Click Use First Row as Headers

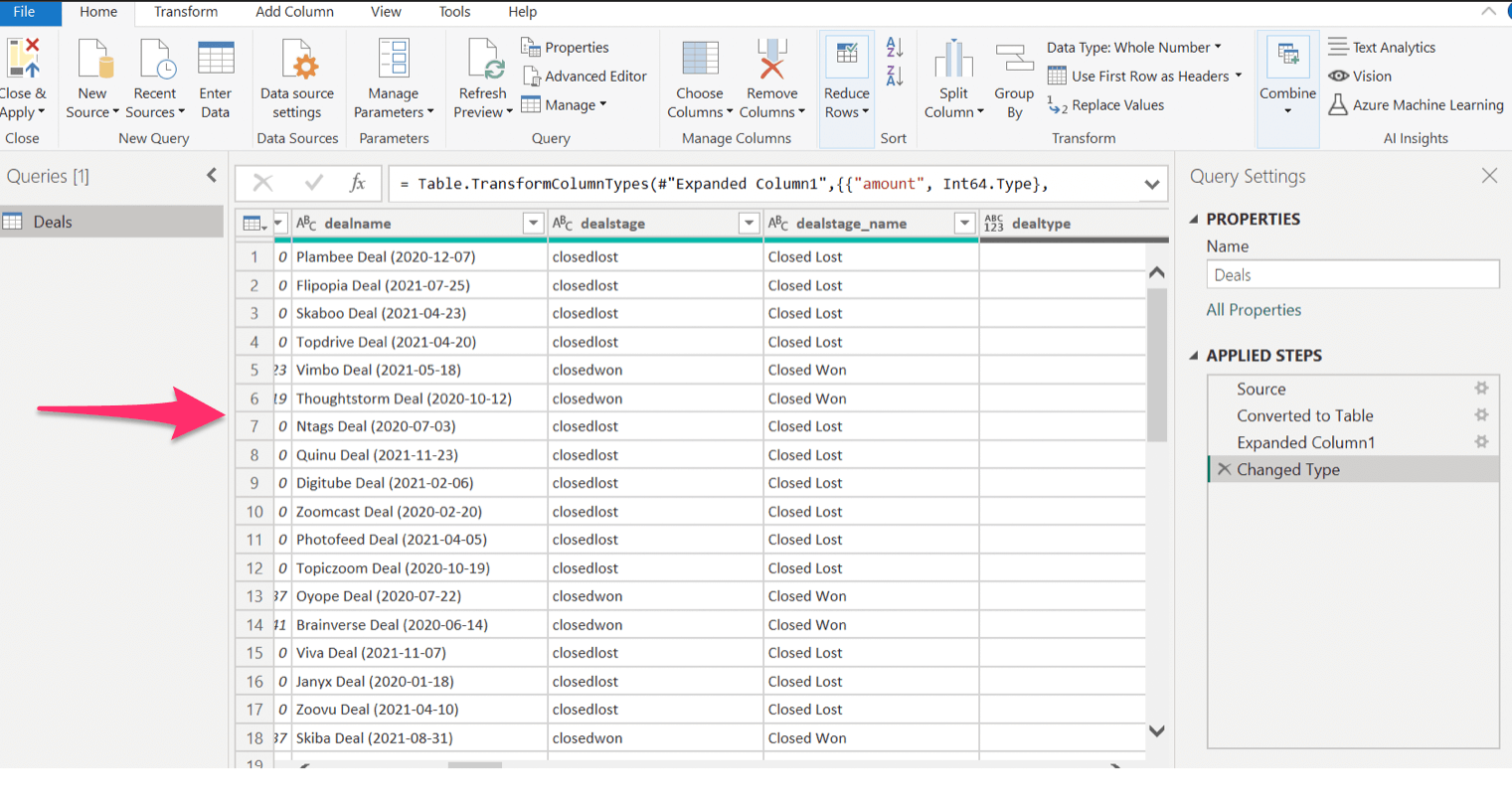tap(1144, 76)
